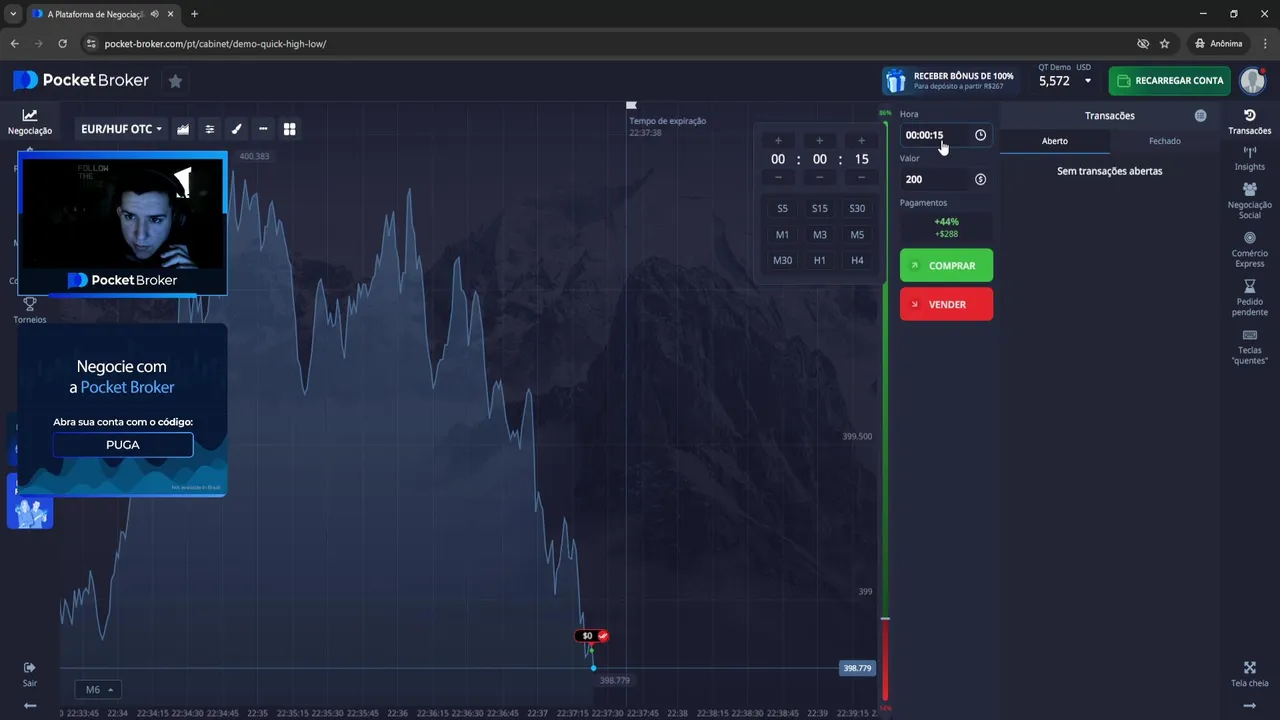Open Pedido pendente panel
The width and height of the screenshot is (1280, 720).
coord(1249,298)
